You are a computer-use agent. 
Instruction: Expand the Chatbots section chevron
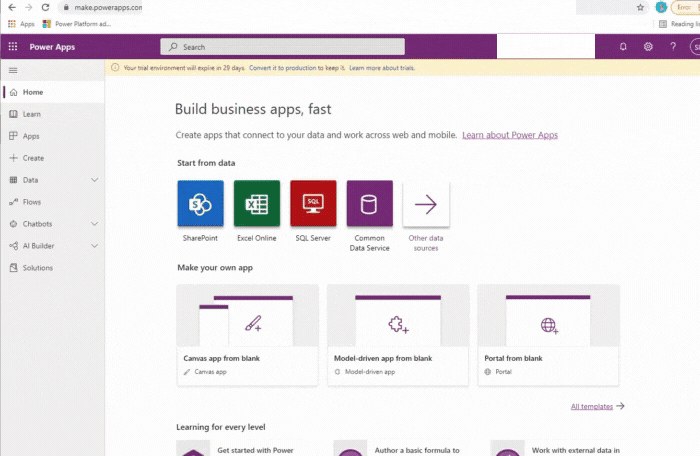[95, 224]
